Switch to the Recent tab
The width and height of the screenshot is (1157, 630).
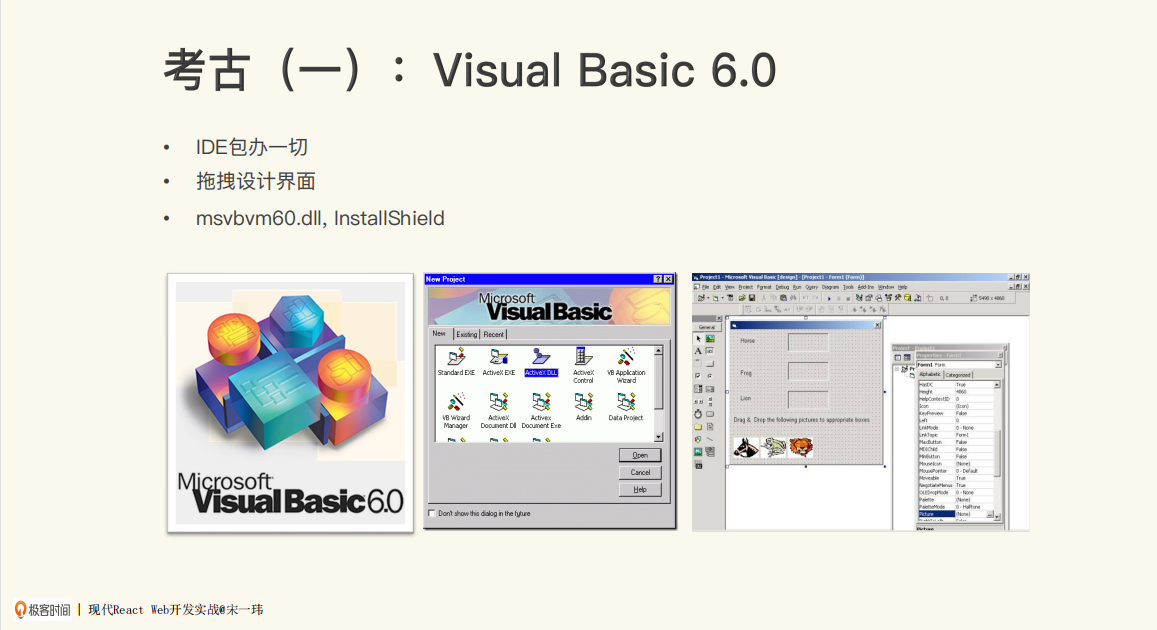(494, 334)
